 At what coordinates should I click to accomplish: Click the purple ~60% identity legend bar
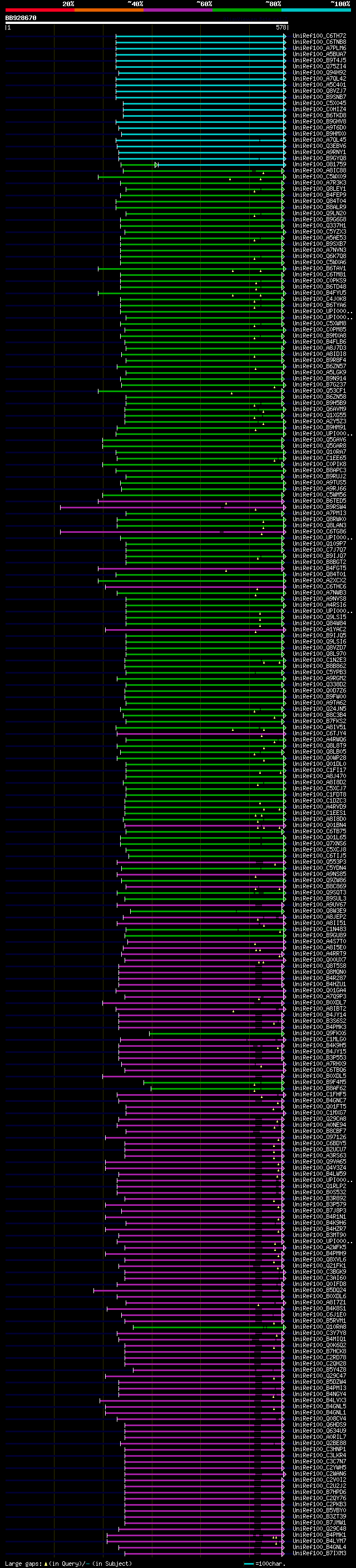click(179, 10)
